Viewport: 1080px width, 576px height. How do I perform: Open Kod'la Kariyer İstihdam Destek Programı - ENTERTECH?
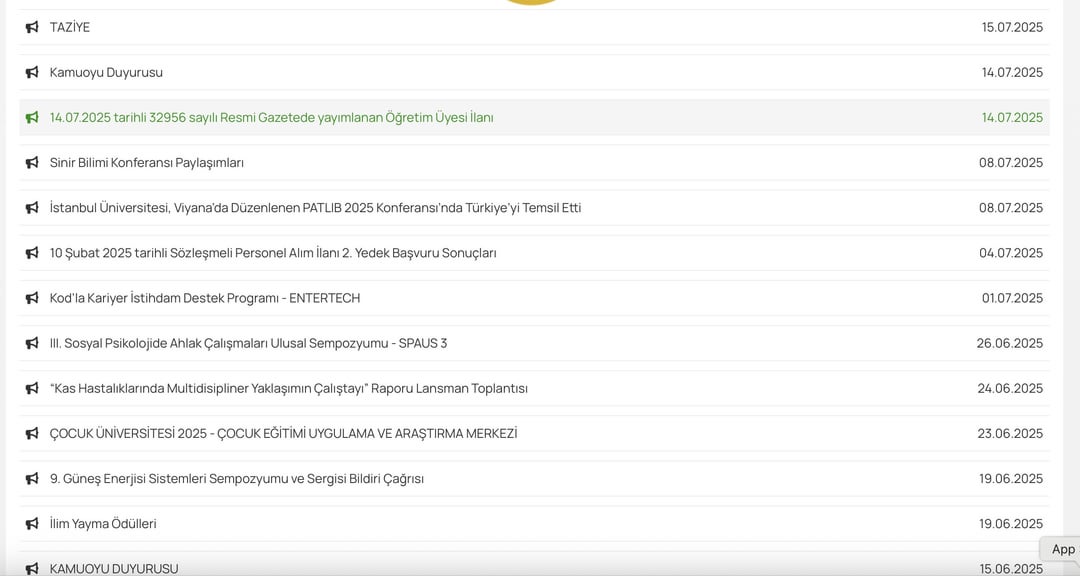(x=205, y=298)
